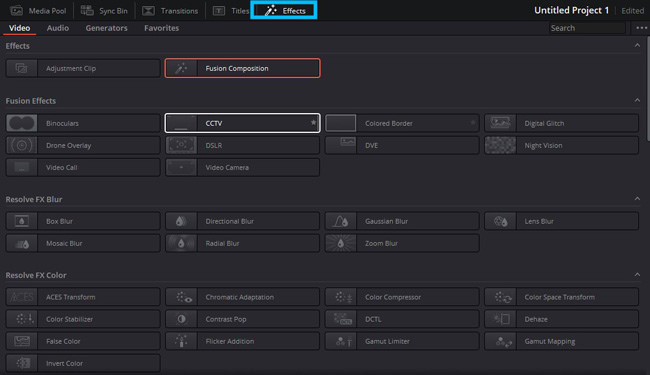Click the Color Space Transform icon
650x375 pixels.
[x=500, y=297]
